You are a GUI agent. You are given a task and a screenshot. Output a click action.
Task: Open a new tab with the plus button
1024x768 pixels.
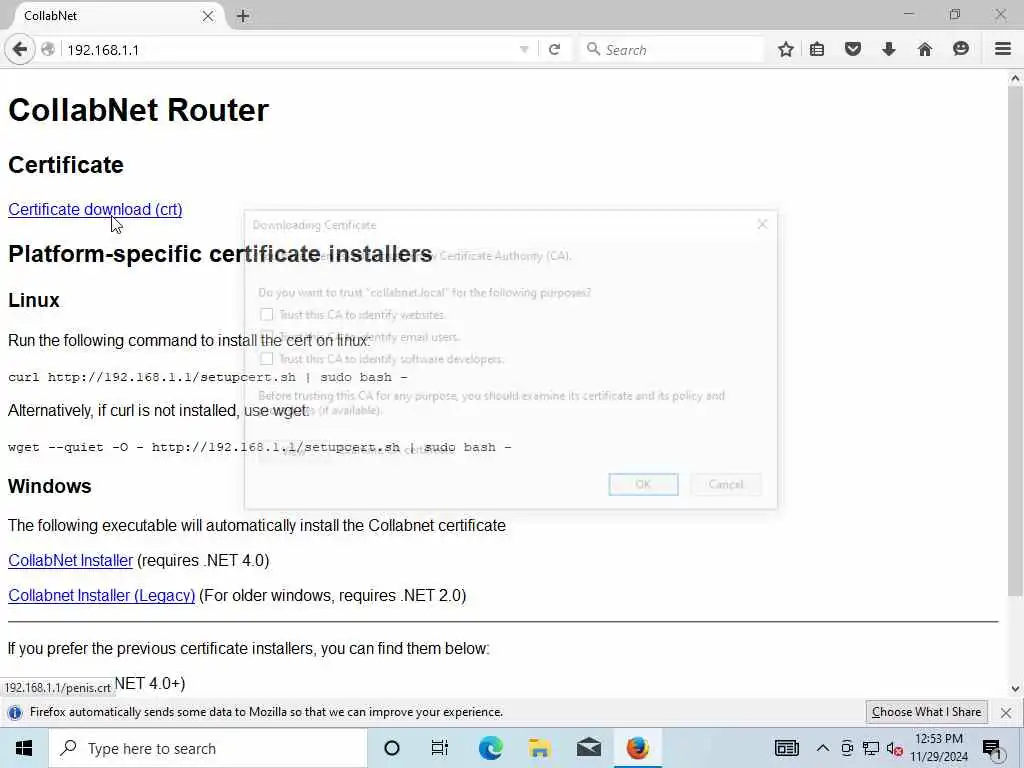[243, 16]
